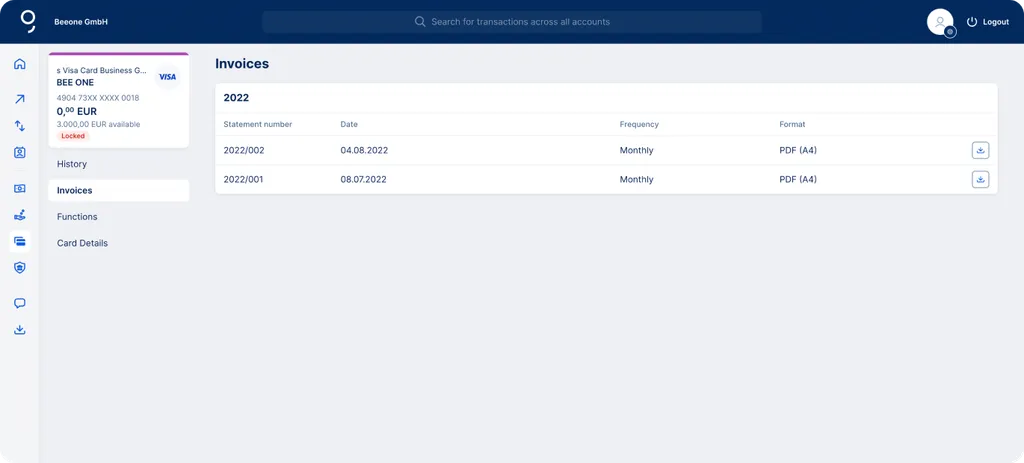Image resolution: width=1024 pixels, height=463 pixels.
Task: Click Monthly in the 2022/002 row
Action: tap(636, 150)
